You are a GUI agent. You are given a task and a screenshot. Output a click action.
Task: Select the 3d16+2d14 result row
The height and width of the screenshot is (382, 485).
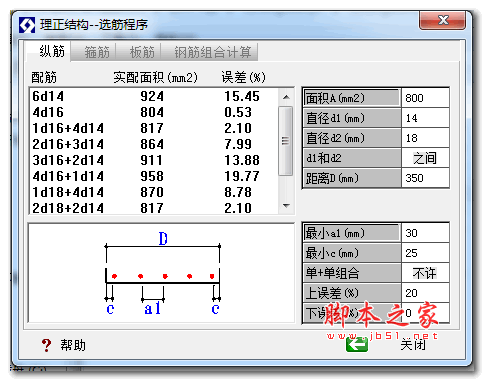pyautogui.click(x=154, y=160)
